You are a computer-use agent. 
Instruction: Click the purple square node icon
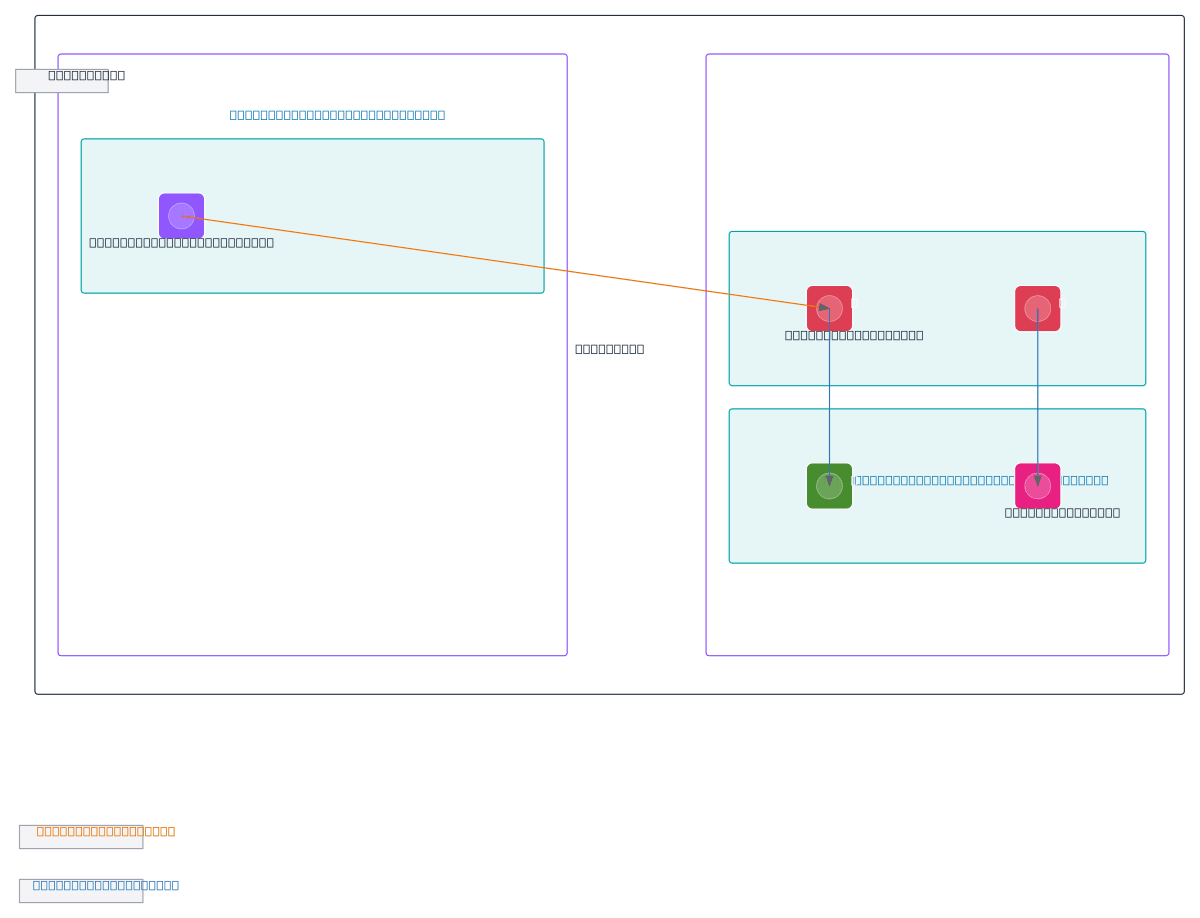click(181, 216)
